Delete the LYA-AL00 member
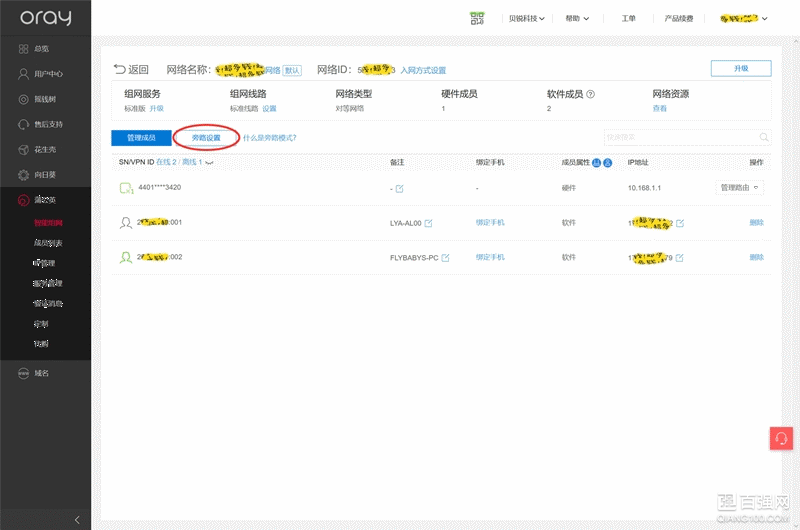The image size is (800, 530). (757, 222)
